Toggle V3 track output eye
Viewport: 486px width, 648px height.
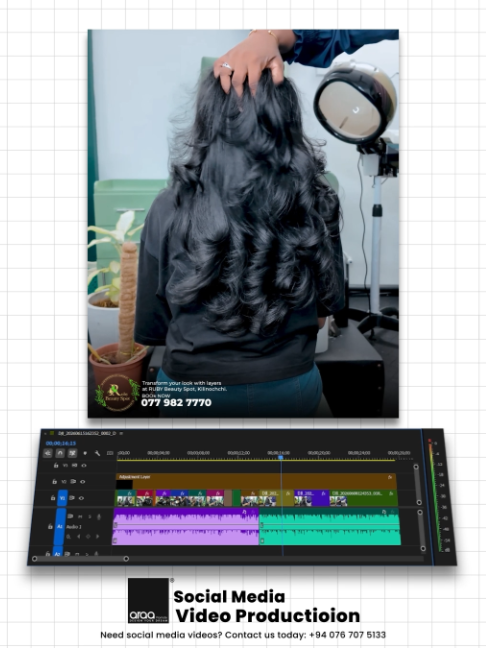(84, 465)
